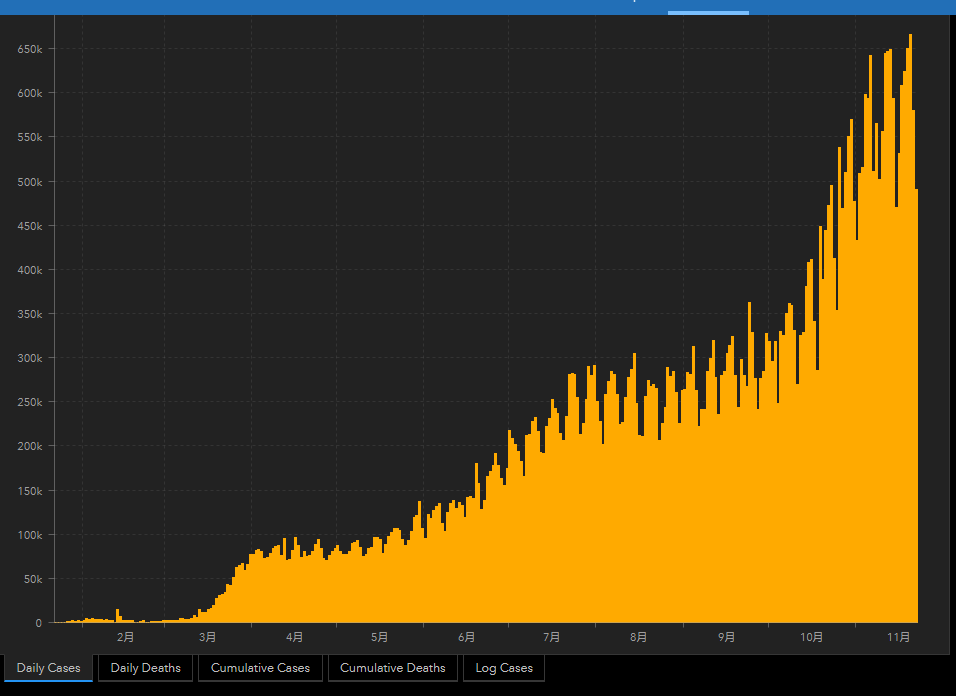The width and height of the screenshot is (956, 696).
Task: Click the small isolated spike bar in February
Action: pos(118,616)
